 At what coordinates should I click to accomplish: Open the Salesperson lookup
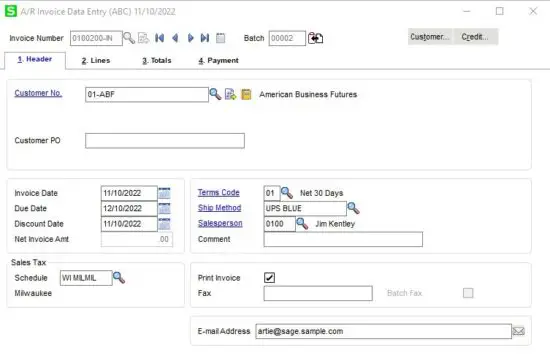point(302,223)
